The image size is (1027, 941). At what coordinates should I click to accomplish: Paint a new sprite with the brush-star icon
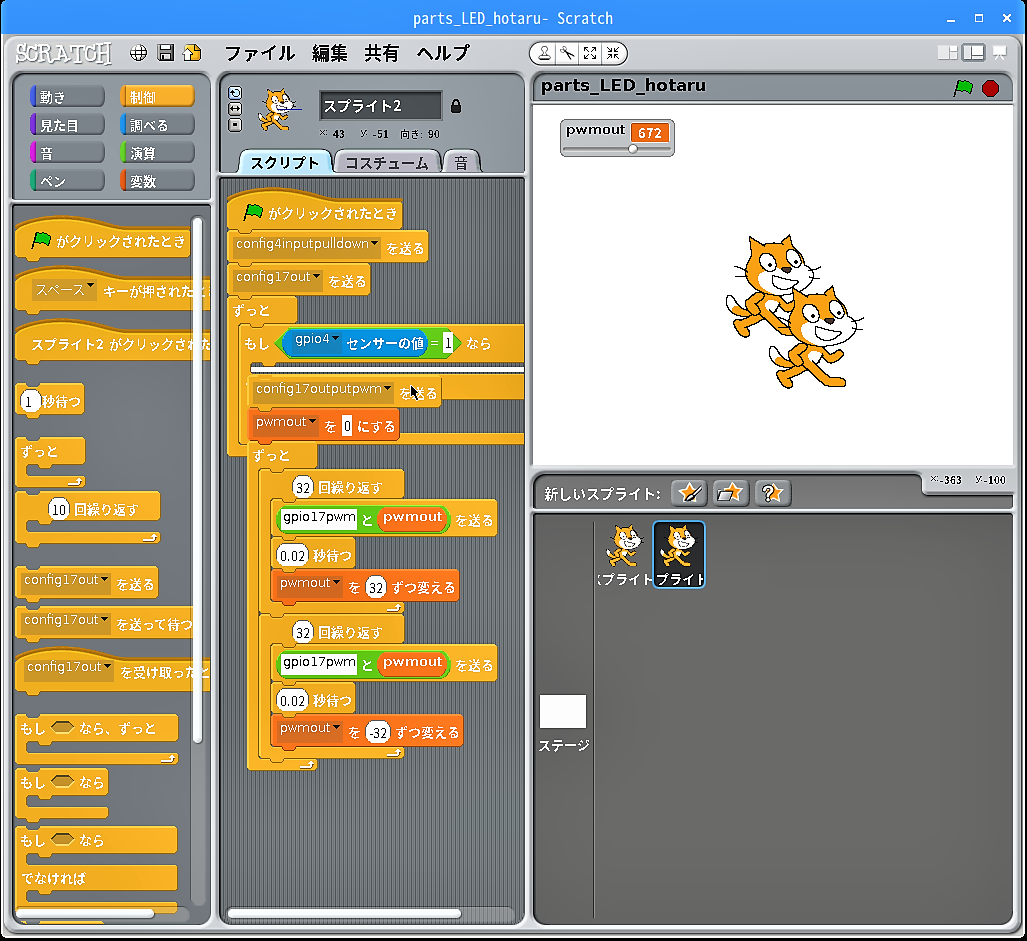[x=689, y=493]
